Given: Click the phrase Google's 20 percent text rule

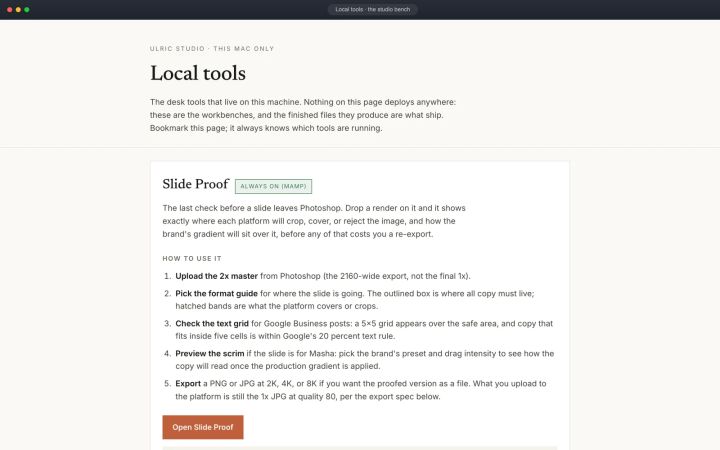Looking at the screenshot, I should pos(338,336).
